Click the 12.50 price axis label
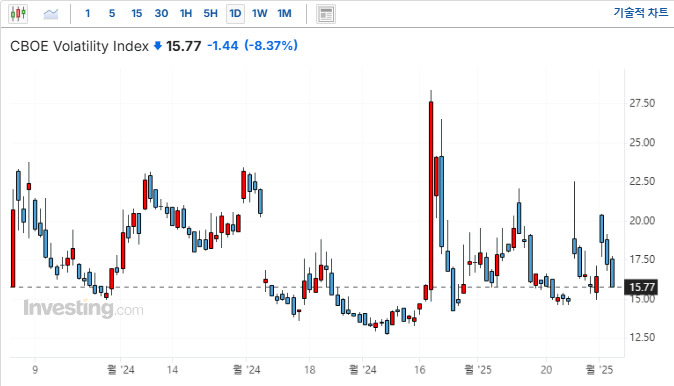674x386 pixels. 642,337
